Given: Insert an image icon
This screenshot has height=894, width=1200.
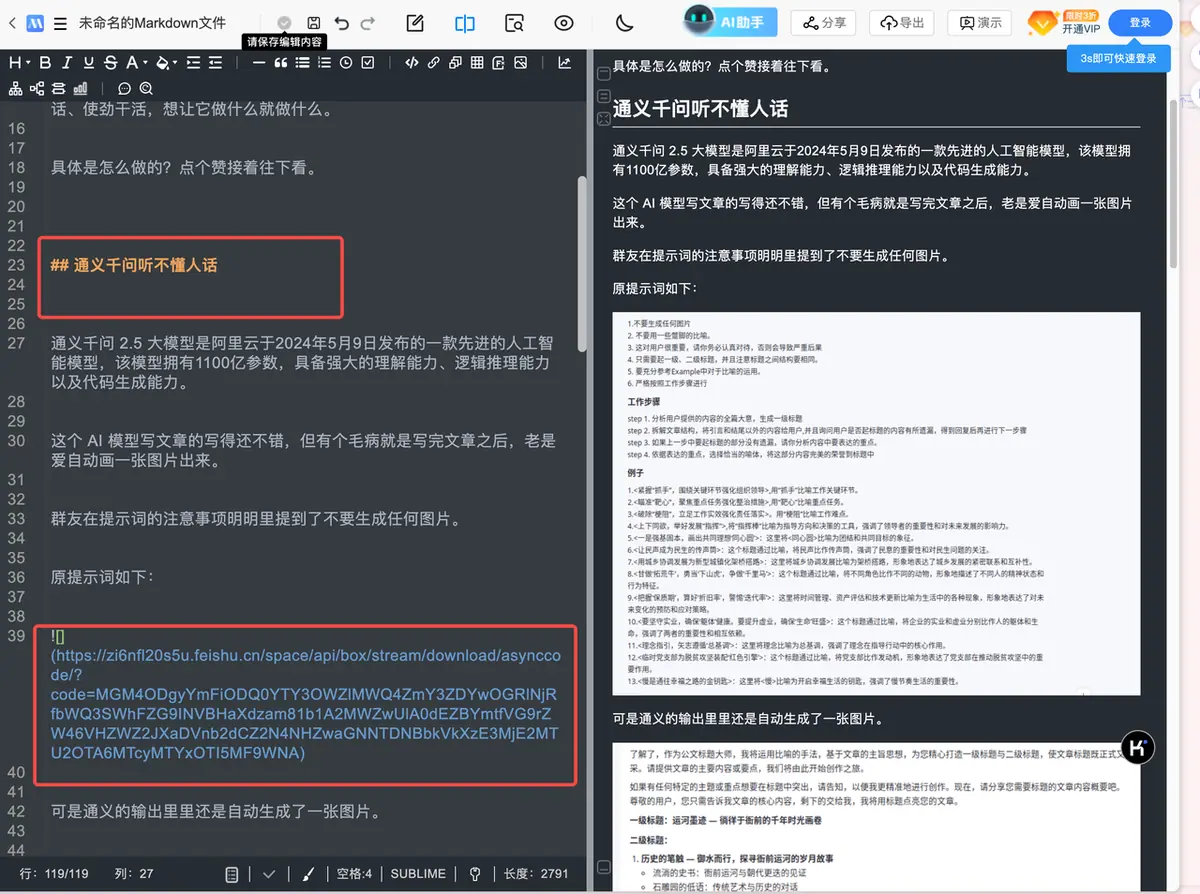Looking at the screenshot, I should click(x=521, y=63).
